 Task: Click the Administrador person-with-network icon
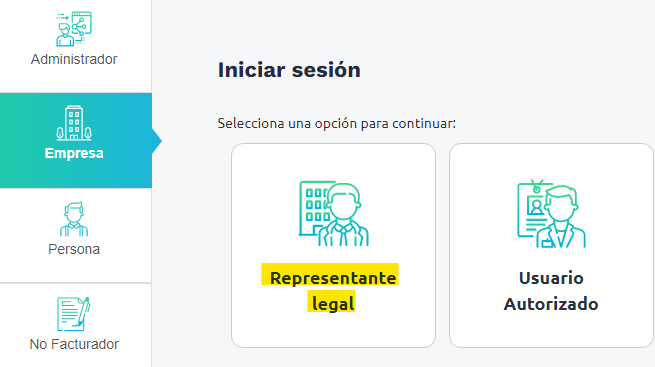(74, 29)
